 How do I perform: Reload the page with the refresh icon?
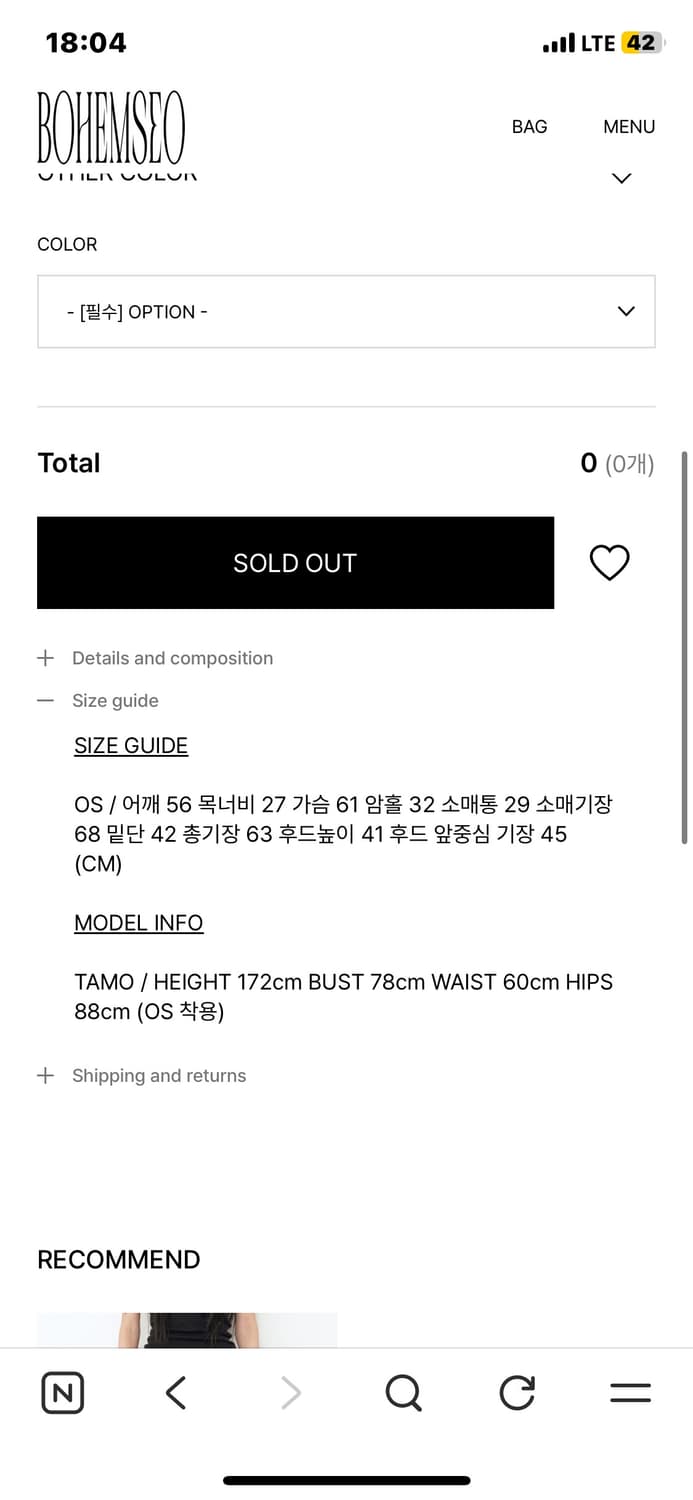point(516,1392)
